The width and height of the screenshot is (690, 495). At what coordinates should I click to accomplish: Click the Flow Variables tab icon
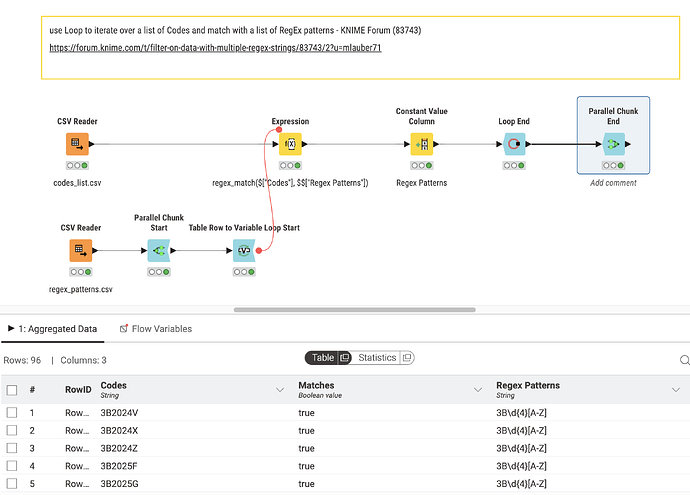124,329
